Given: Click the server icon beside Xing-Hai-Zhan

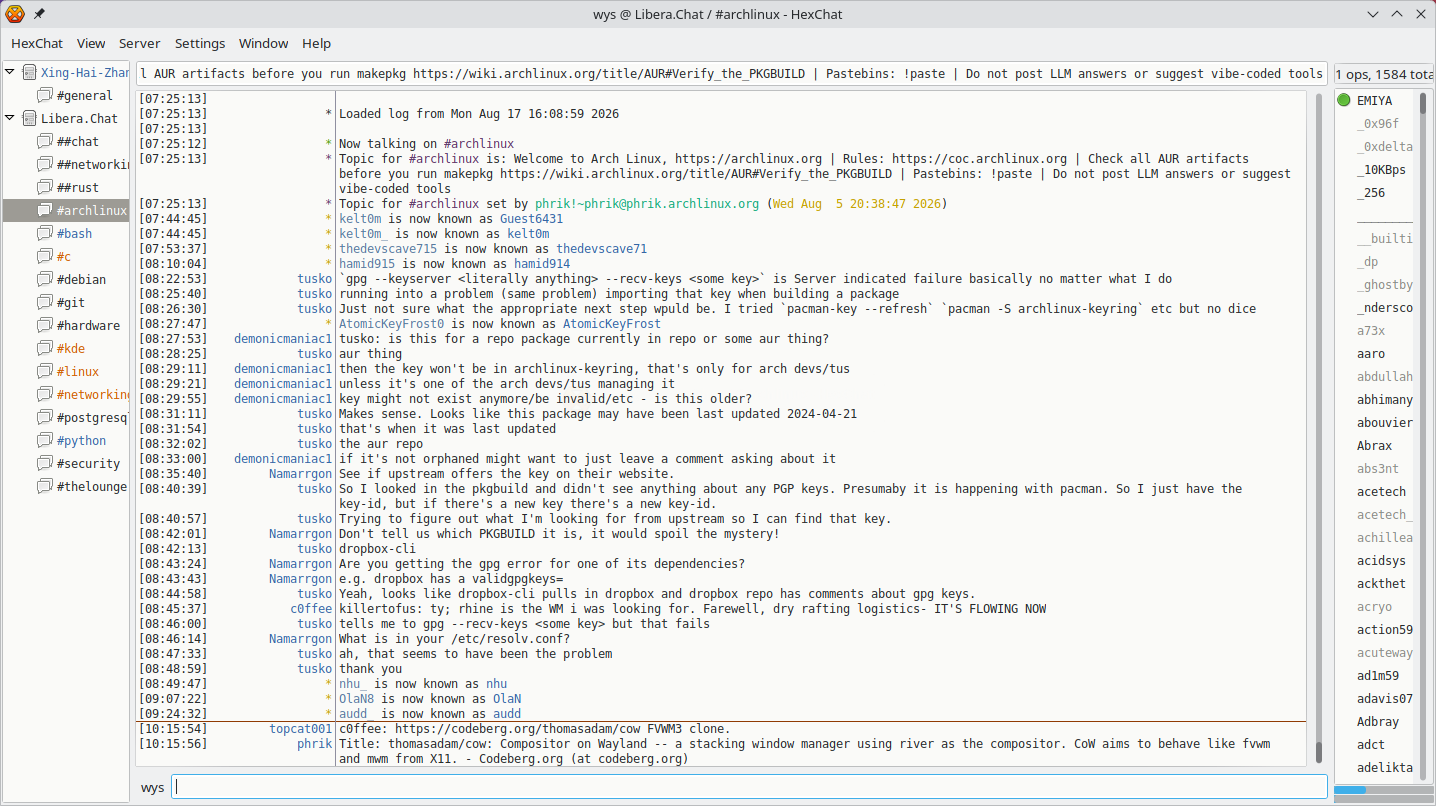Looking at the screenshot, I should coord(29,72).
